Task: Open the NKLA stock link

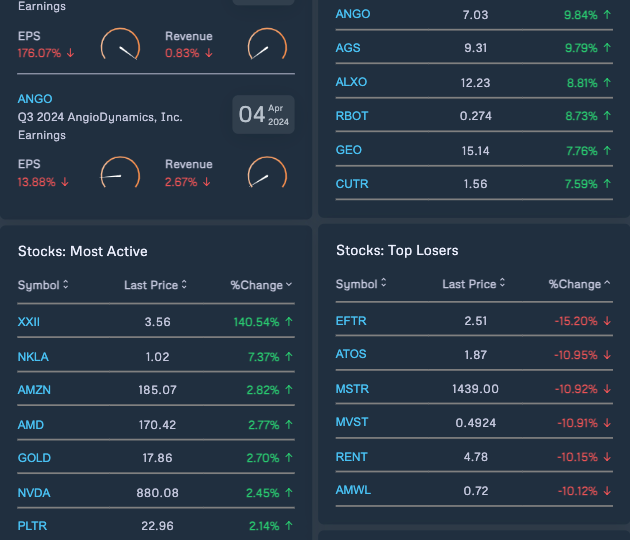Action: pyautogui.click(x=33, y=357)
